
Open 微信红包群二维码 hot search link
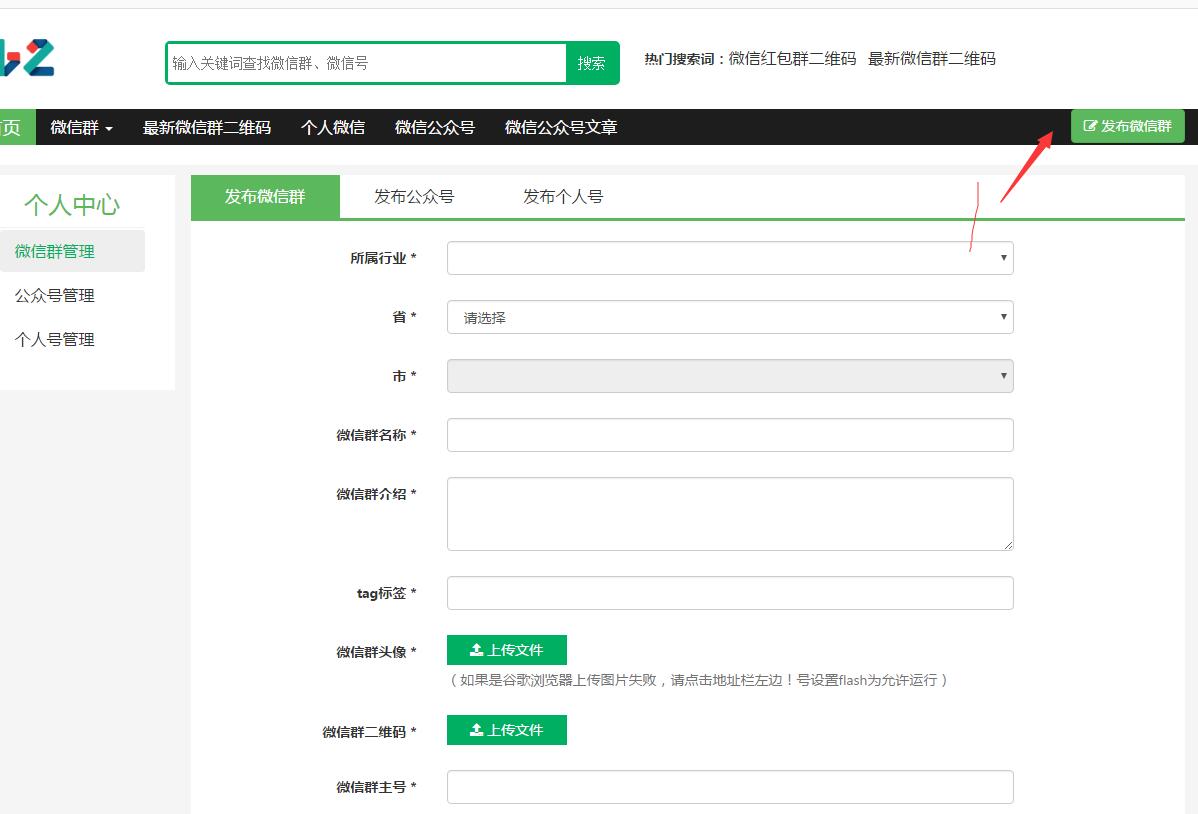[792, 59]
